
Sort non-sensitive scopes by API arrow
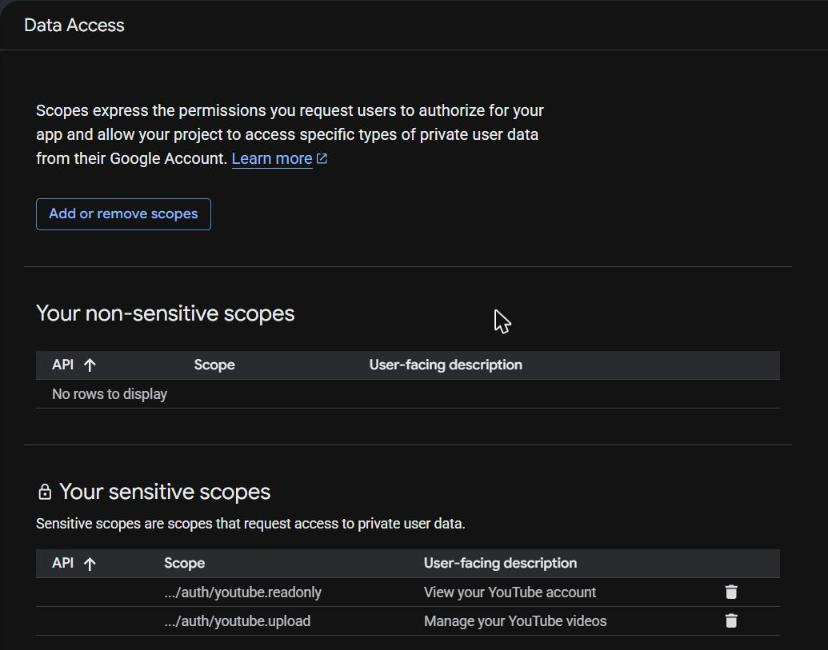tap(90, 365)
